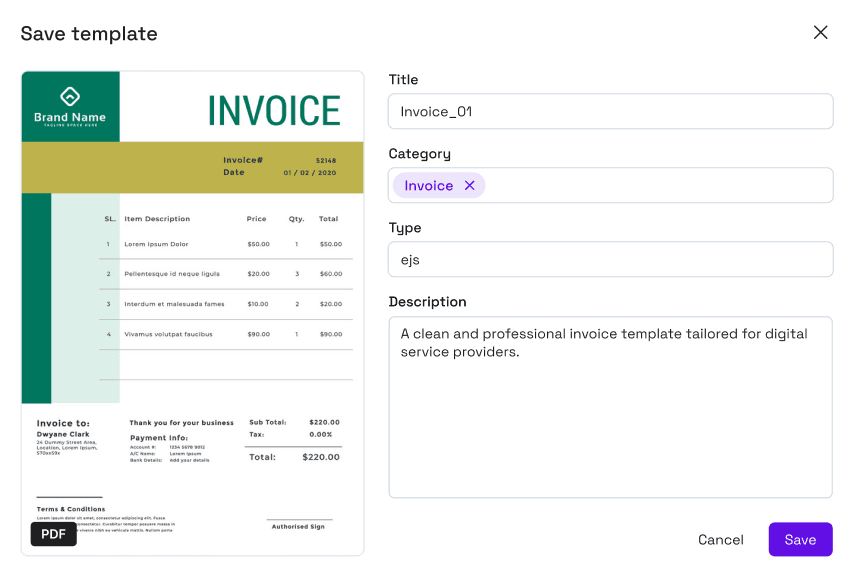Remove the Invoice category tag
This screenshot has width=854, height=577.
pyautogui.click(x=470, y=186)
